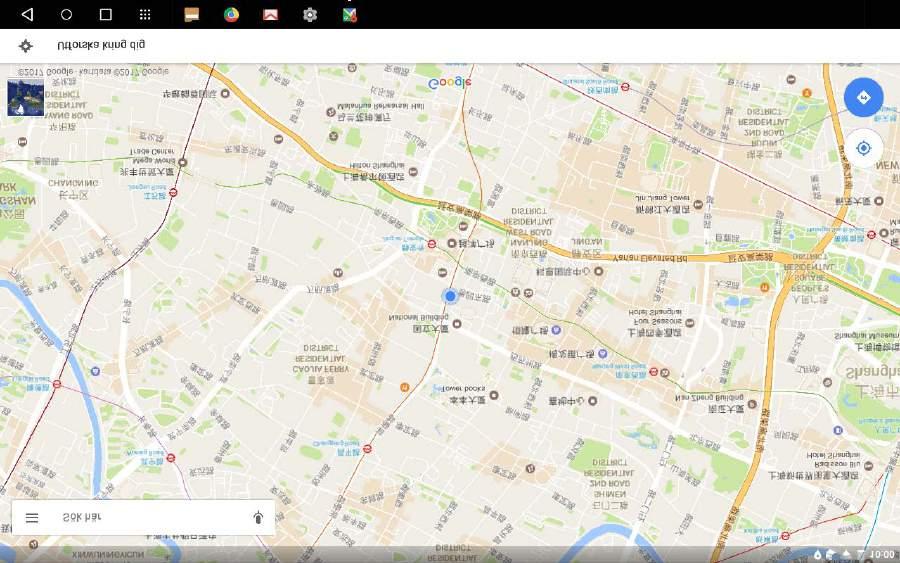Switch to satellite view via the thumbnail
Screen dimensions: 900x563
[x=25, y=97]
